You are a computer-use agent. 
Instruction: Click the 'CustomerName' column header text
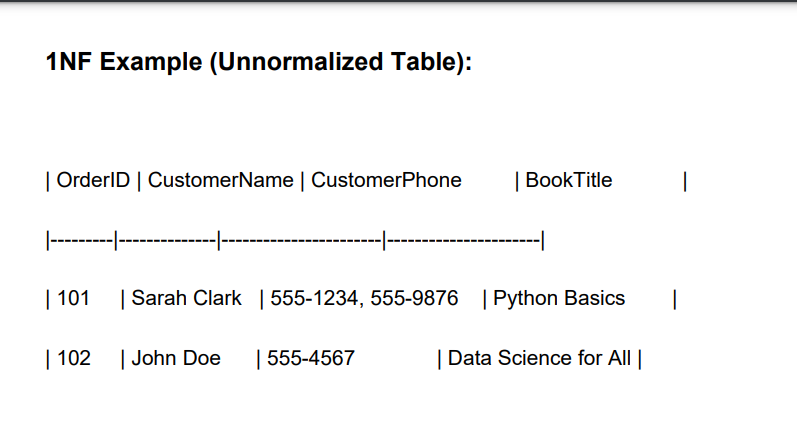tap(221, 180)
